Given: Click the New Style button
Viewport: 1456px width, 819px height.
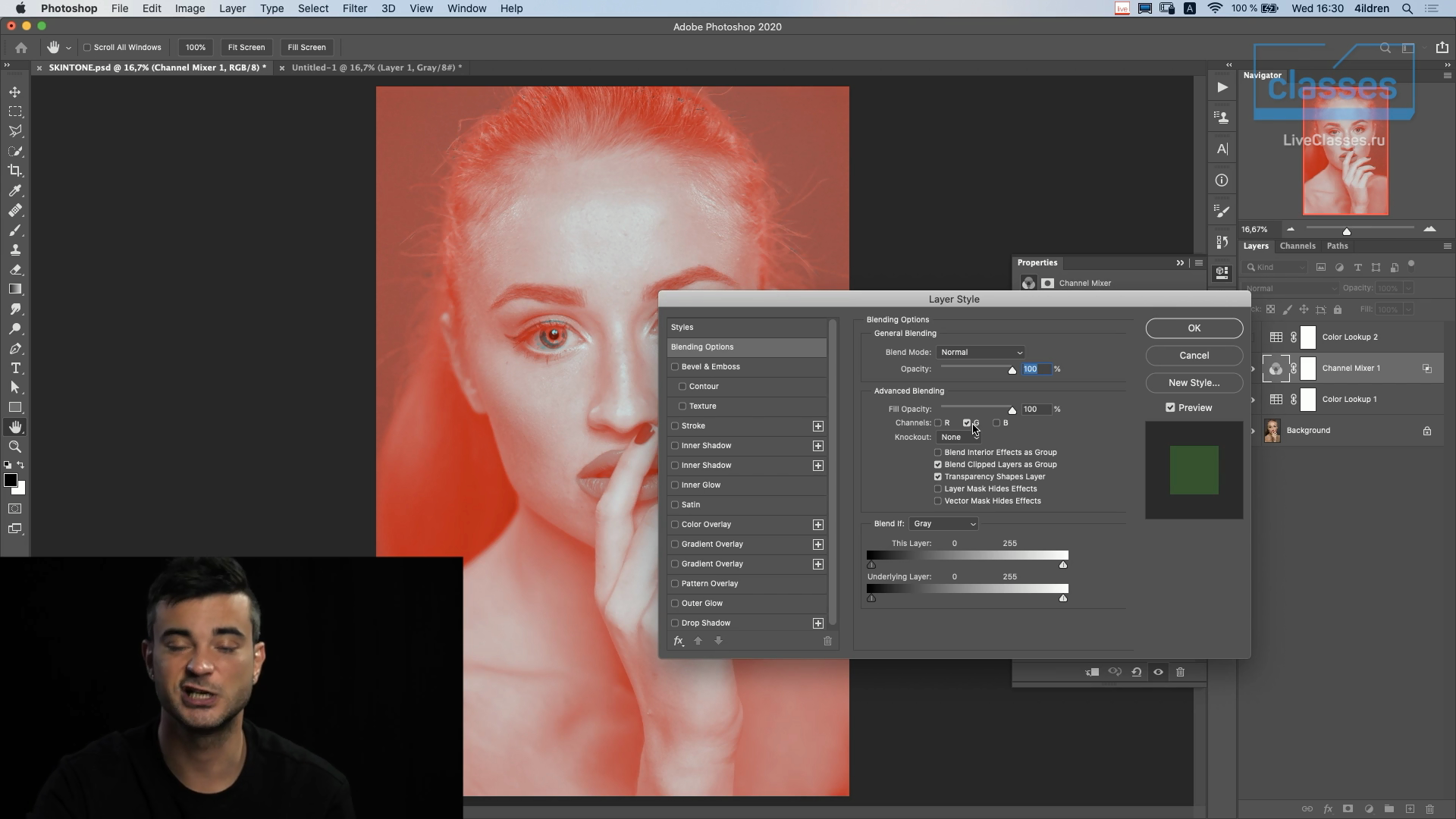Looking at the screenshot, I should pyautogui.click(x=1194, y=383).
